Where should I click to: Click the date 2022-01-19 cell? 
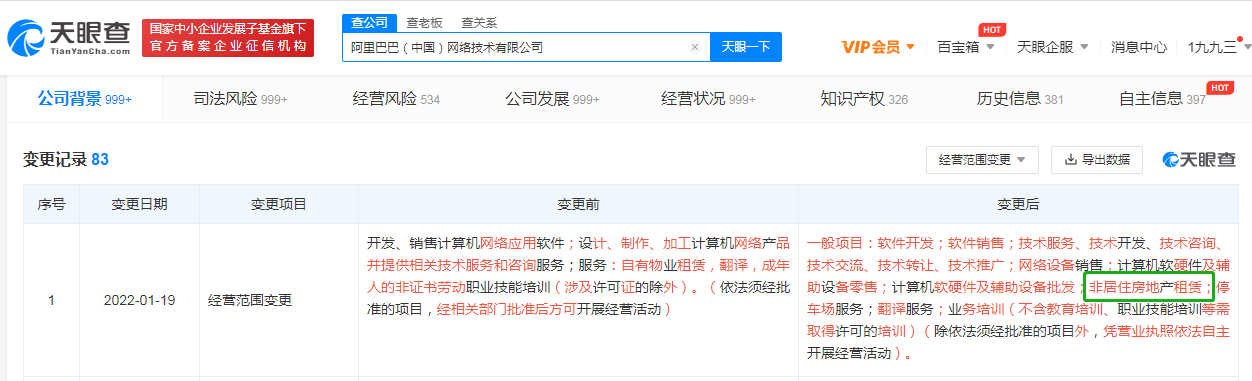[x=139, y=299]
